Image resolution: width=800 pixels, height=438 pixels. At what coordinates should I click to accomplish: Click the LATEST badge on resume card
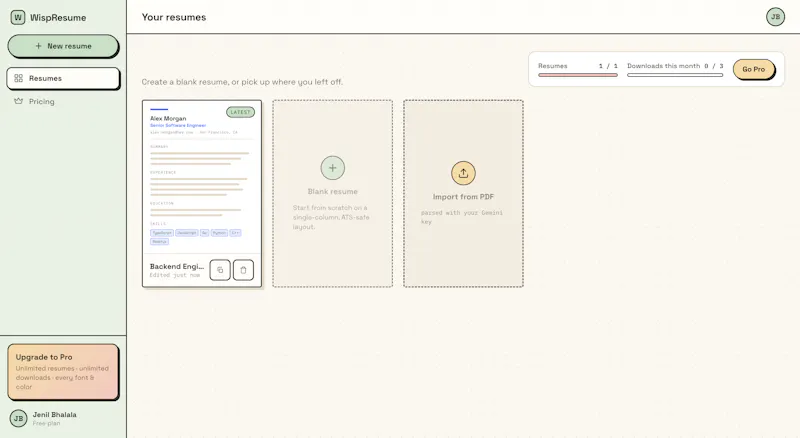tap(240, 112)
